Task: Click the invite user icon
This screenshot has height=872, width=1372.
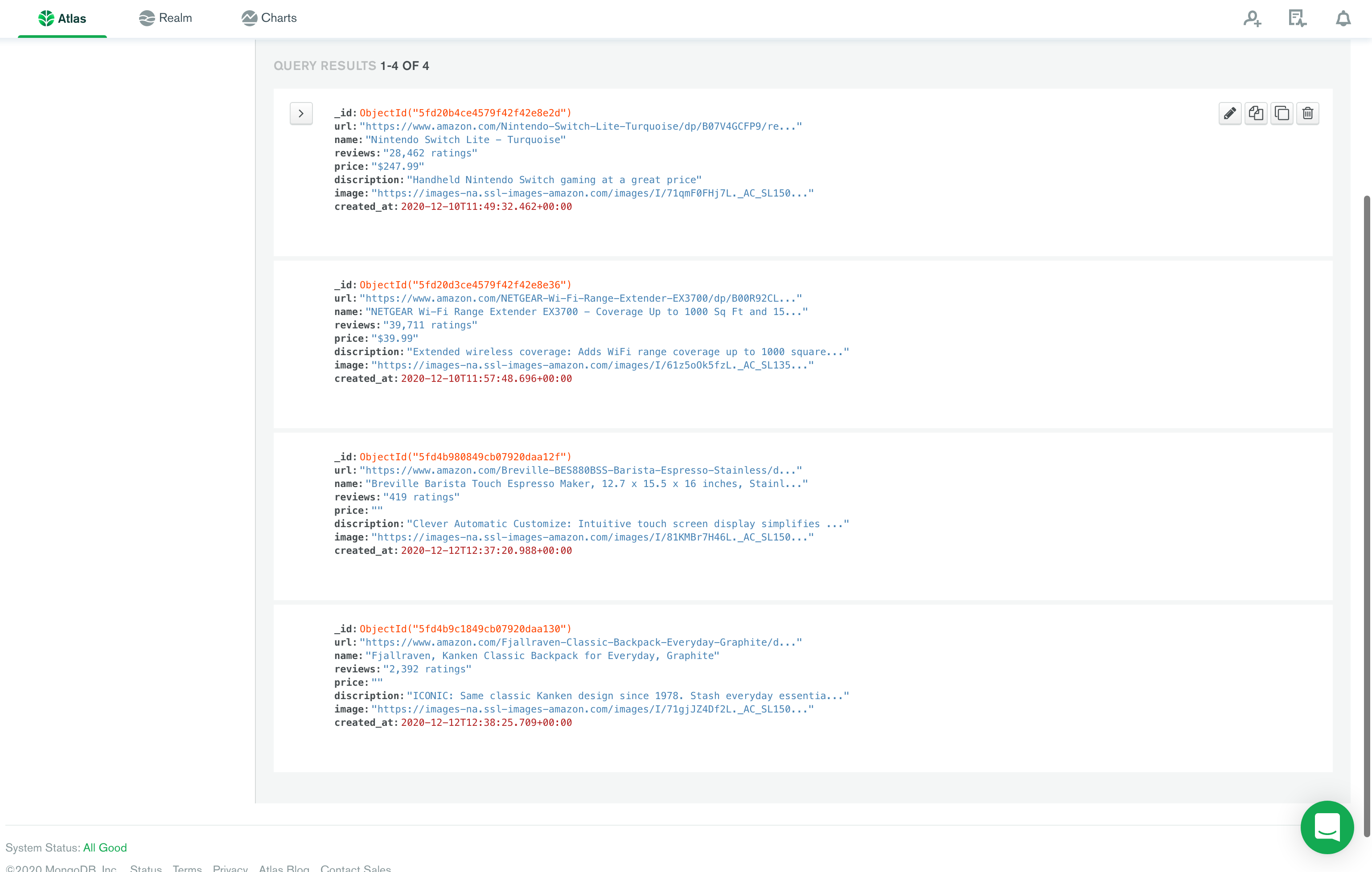Action: (1252, 18)
